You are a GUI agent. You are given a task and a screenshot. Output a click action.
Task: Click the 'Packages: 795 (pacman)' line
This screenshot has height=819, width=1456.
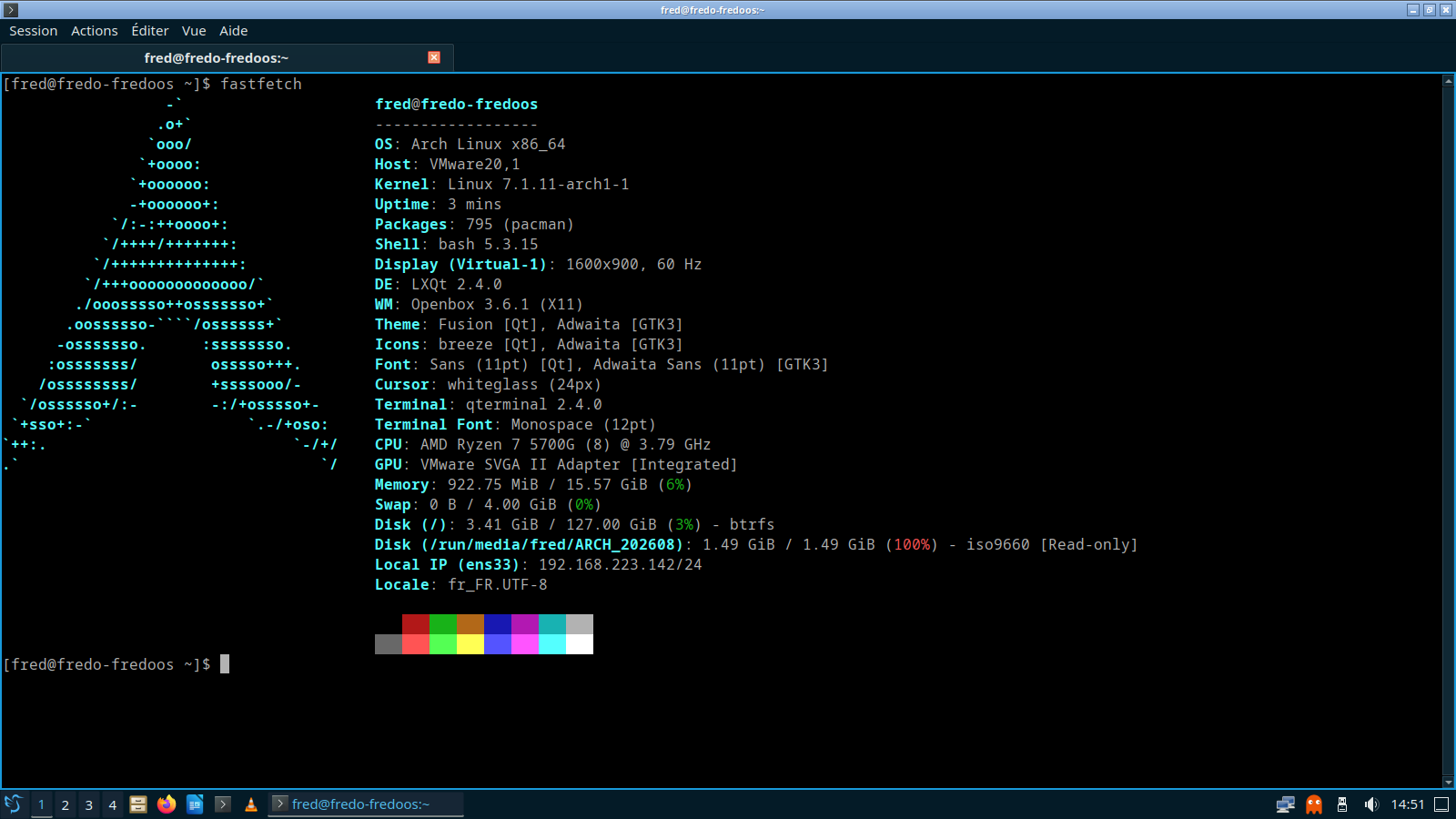click(474, 224)
